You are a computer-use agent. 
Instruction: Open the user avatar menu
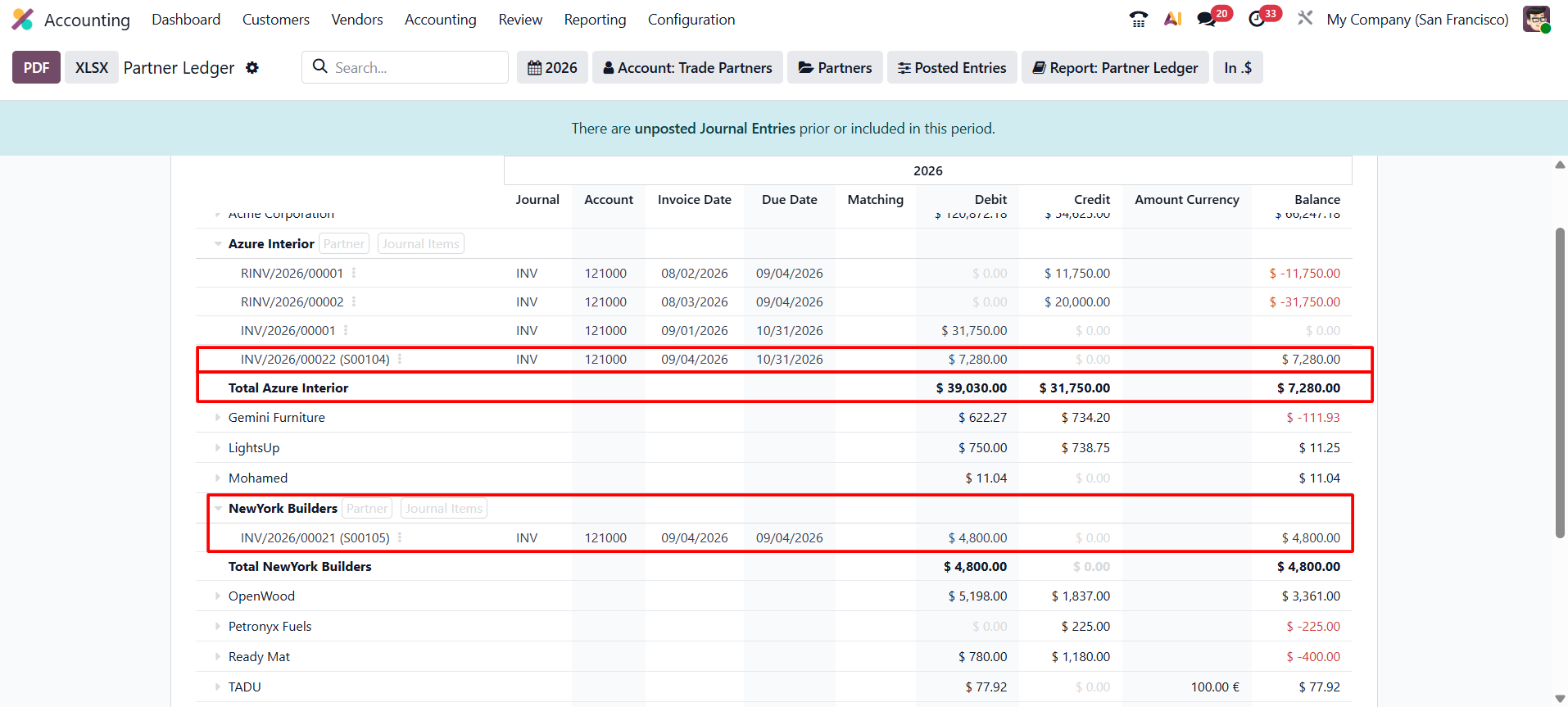click(x=1536, y=19)
